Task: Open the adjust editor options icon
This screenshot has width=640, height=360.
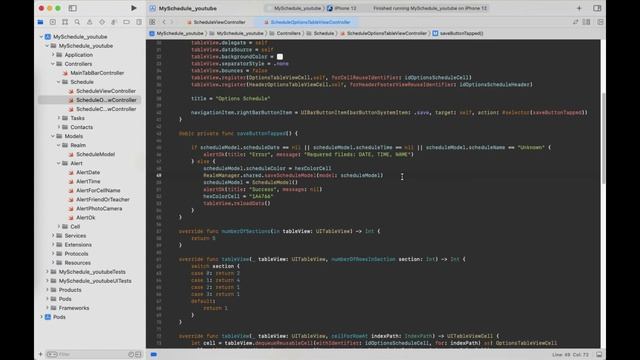Action: pos(587,22)
